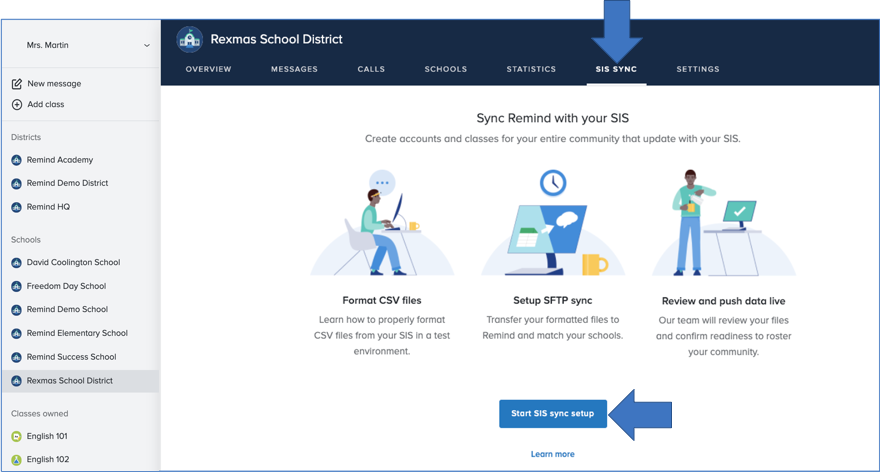Click the Rexmas School District sidebar icon
This screenshot has width=880, height=472.
point(16,381)
